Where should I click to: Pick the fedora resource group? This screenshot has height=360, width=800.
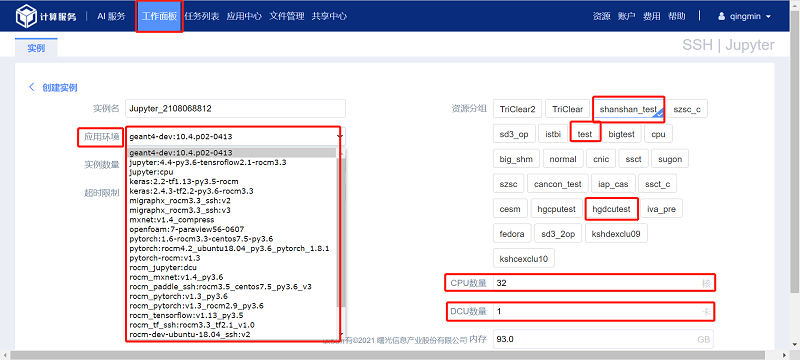click(x=512, y=234)
